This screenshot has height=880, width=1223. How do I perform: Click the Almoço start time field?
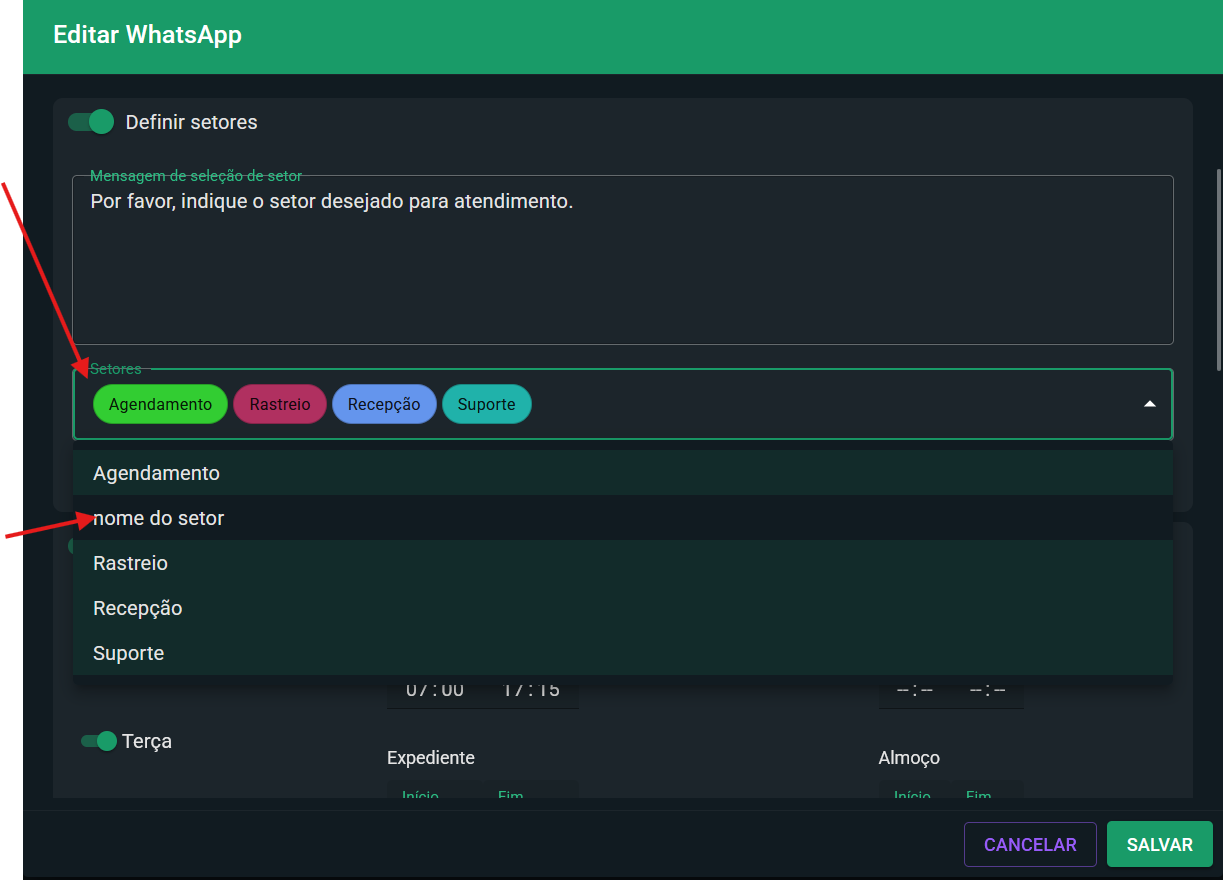(x=914, y=690)
